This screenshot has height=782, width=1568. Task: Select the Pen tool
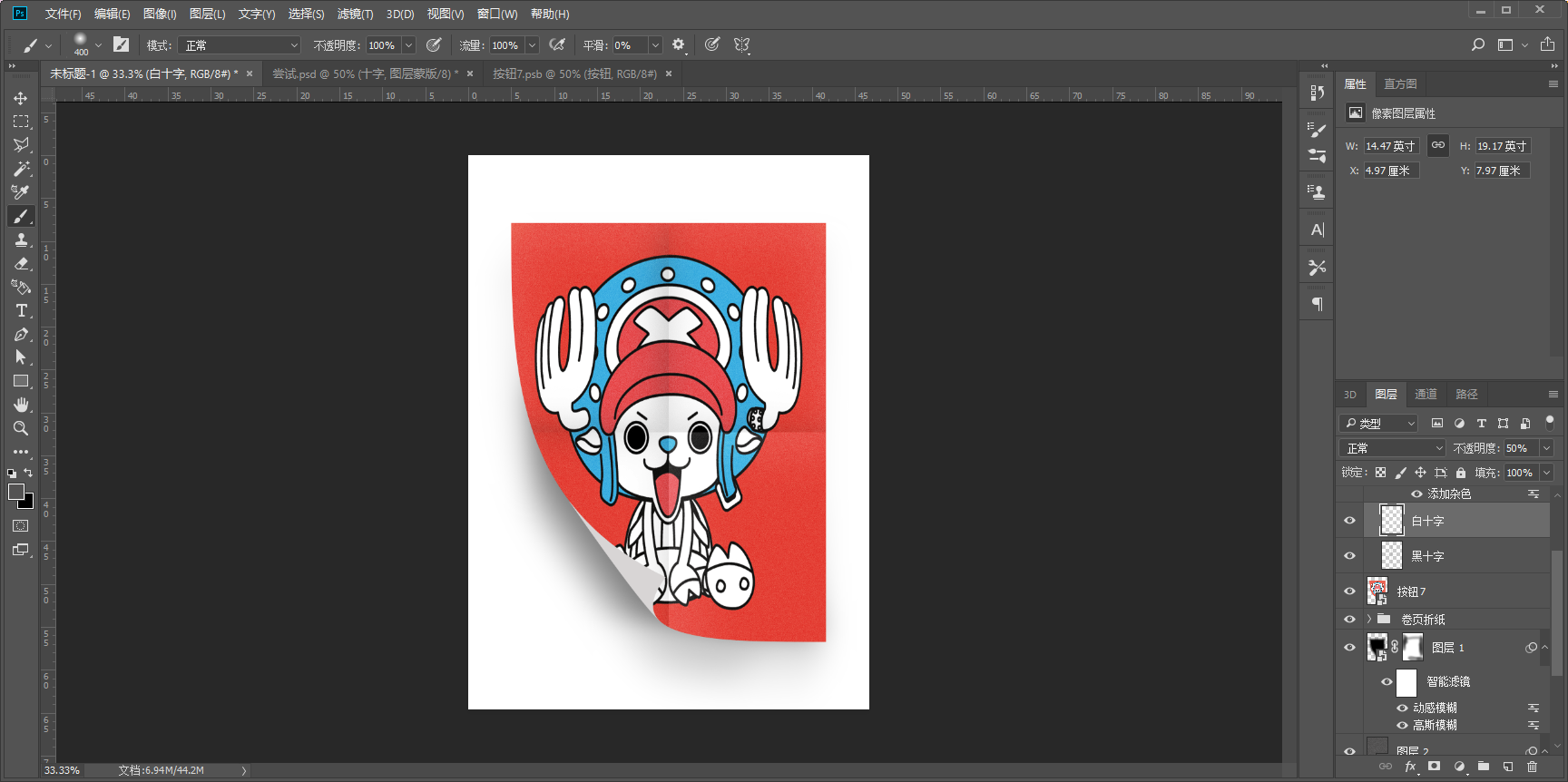[21, 334]
